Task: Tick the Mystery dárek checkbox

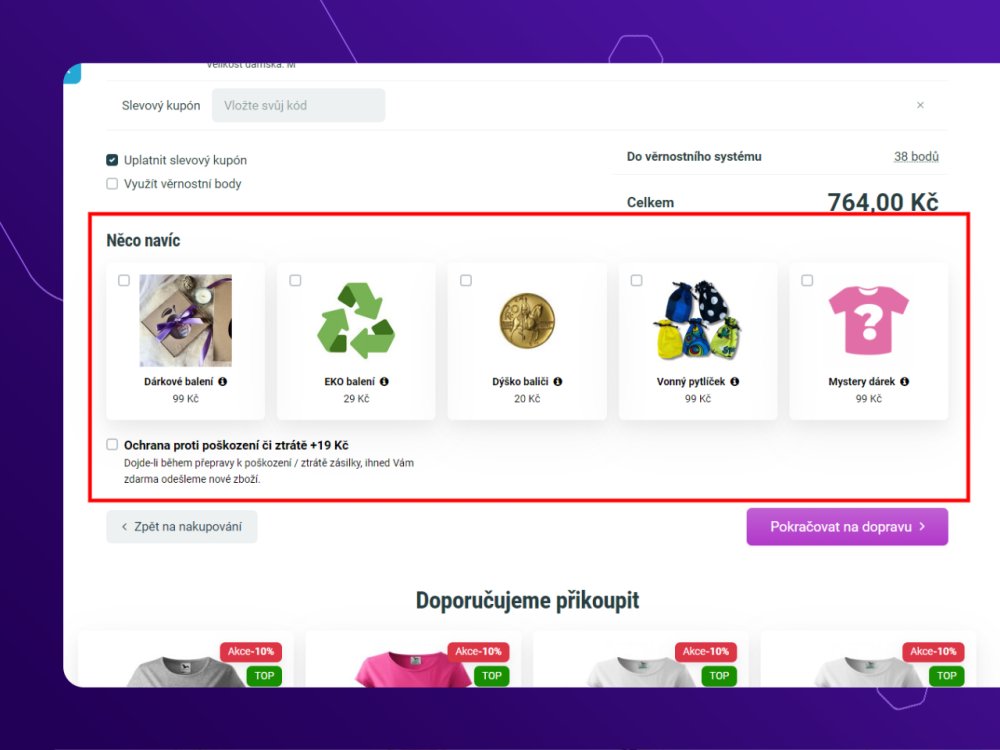Action: pyautogui.click(x=807, y=280)
